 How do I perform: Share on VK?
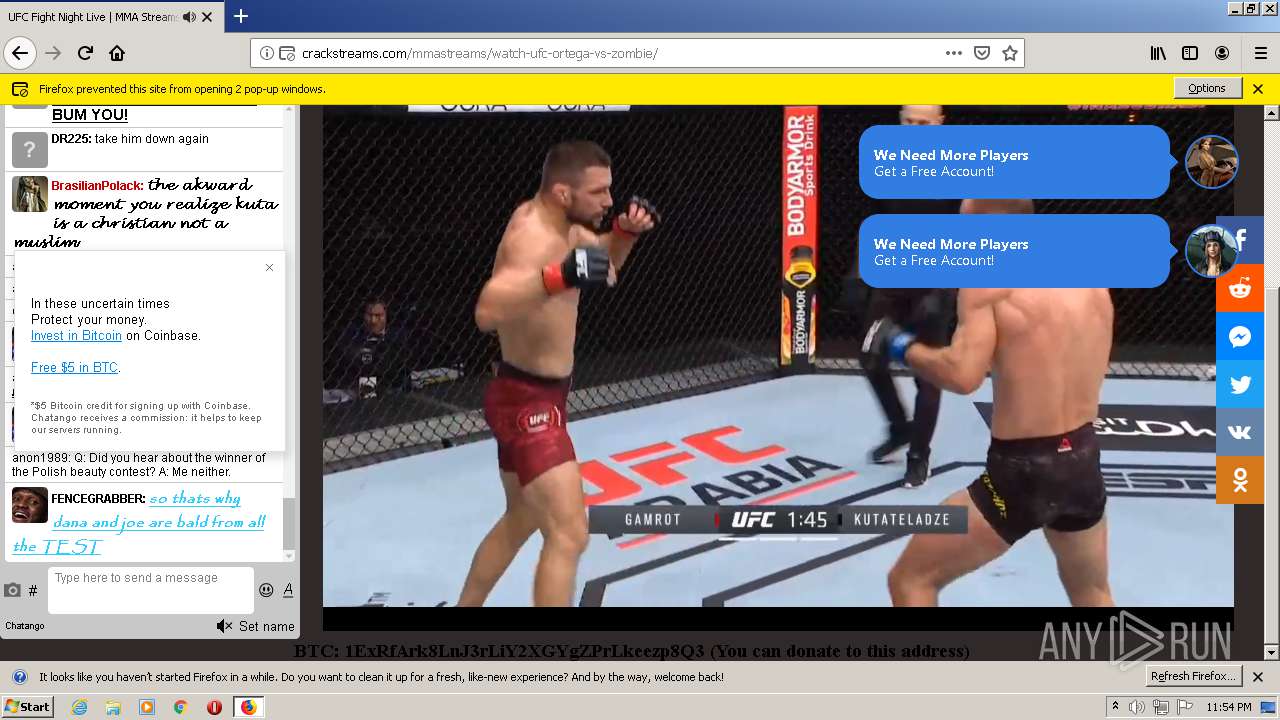[x=1240, y=432]
